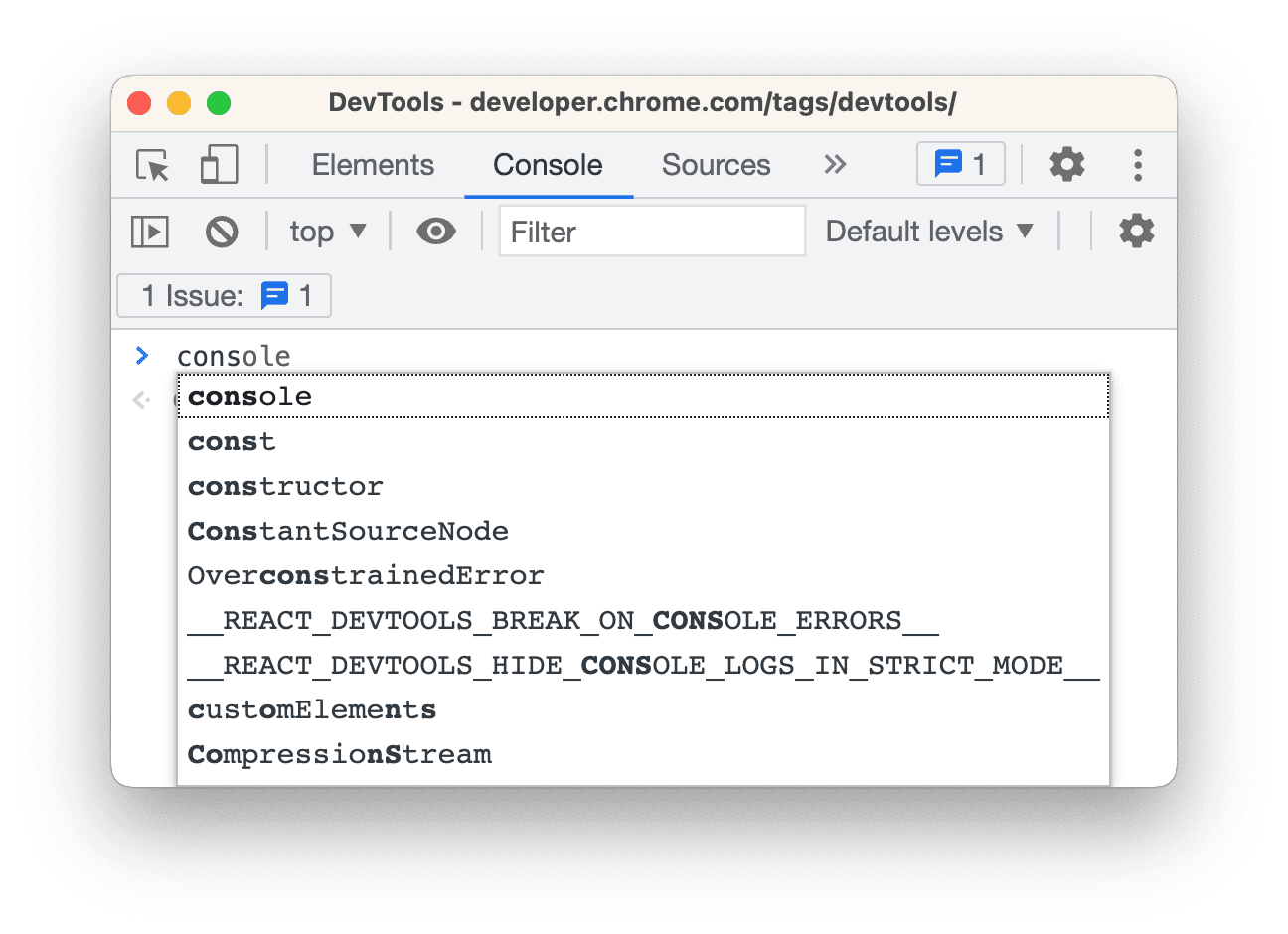Screen dimensions: 1288x934
Task: Switch to the Sources tab
Action: click(x=716, y=165)
